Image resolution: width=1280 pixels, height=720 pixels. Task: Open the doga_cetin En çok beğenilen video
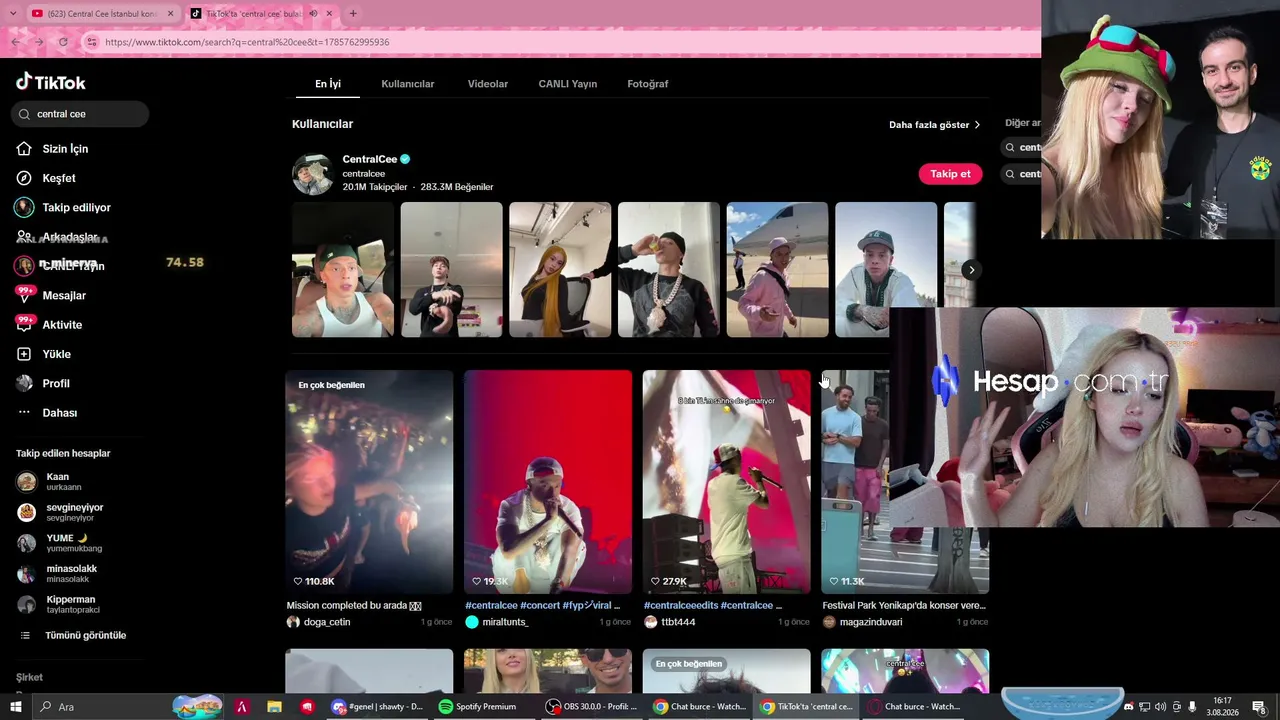coord(369,482)
